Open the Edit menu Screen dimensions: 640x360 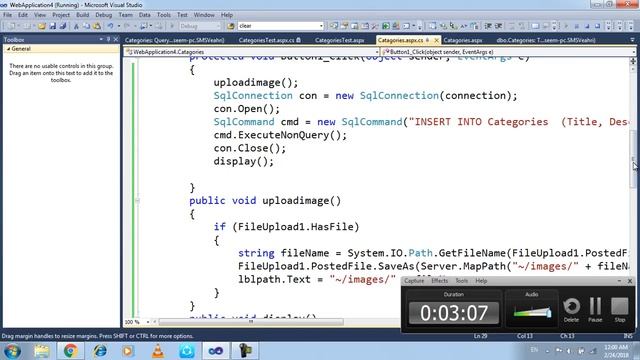(x=23, y=15)
